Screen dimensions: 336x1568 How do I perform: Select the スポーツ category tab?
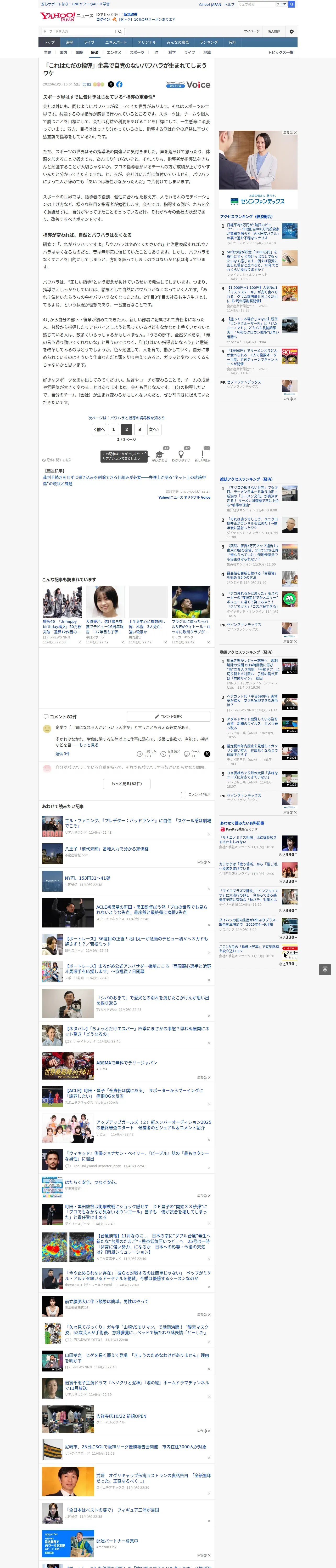coord(137,53)
